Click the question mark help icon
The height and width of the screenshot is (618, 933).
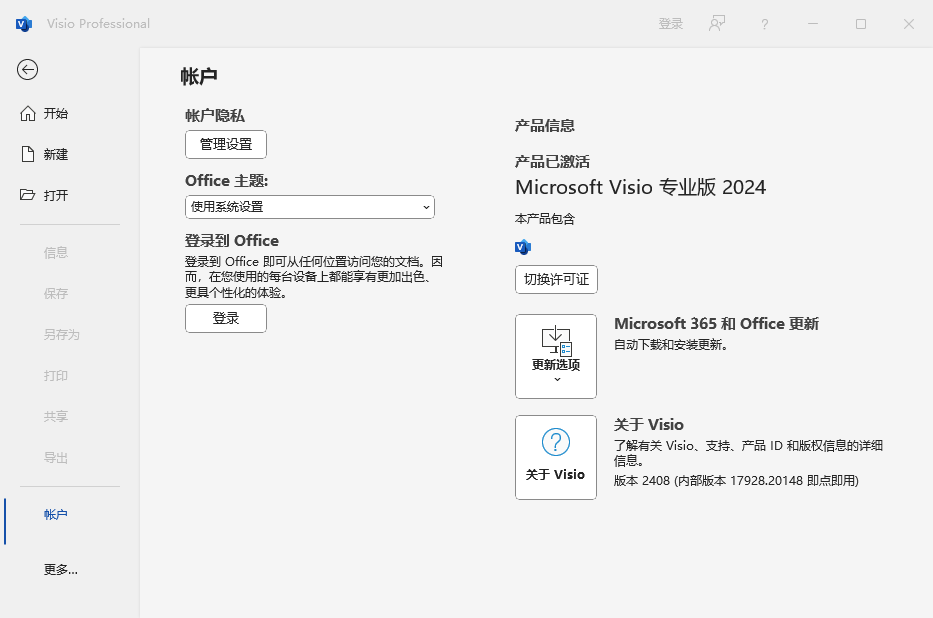point(765,24)
